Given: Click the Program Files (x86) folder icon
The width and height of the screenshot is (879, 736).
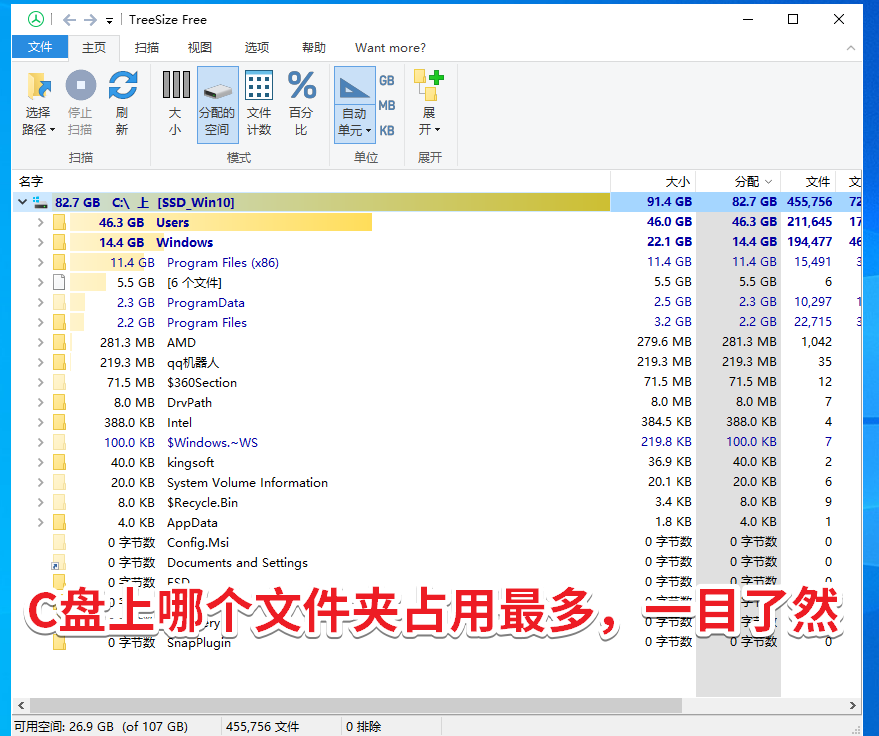Looking at the screenshot, I should click(x=59, y=262).
